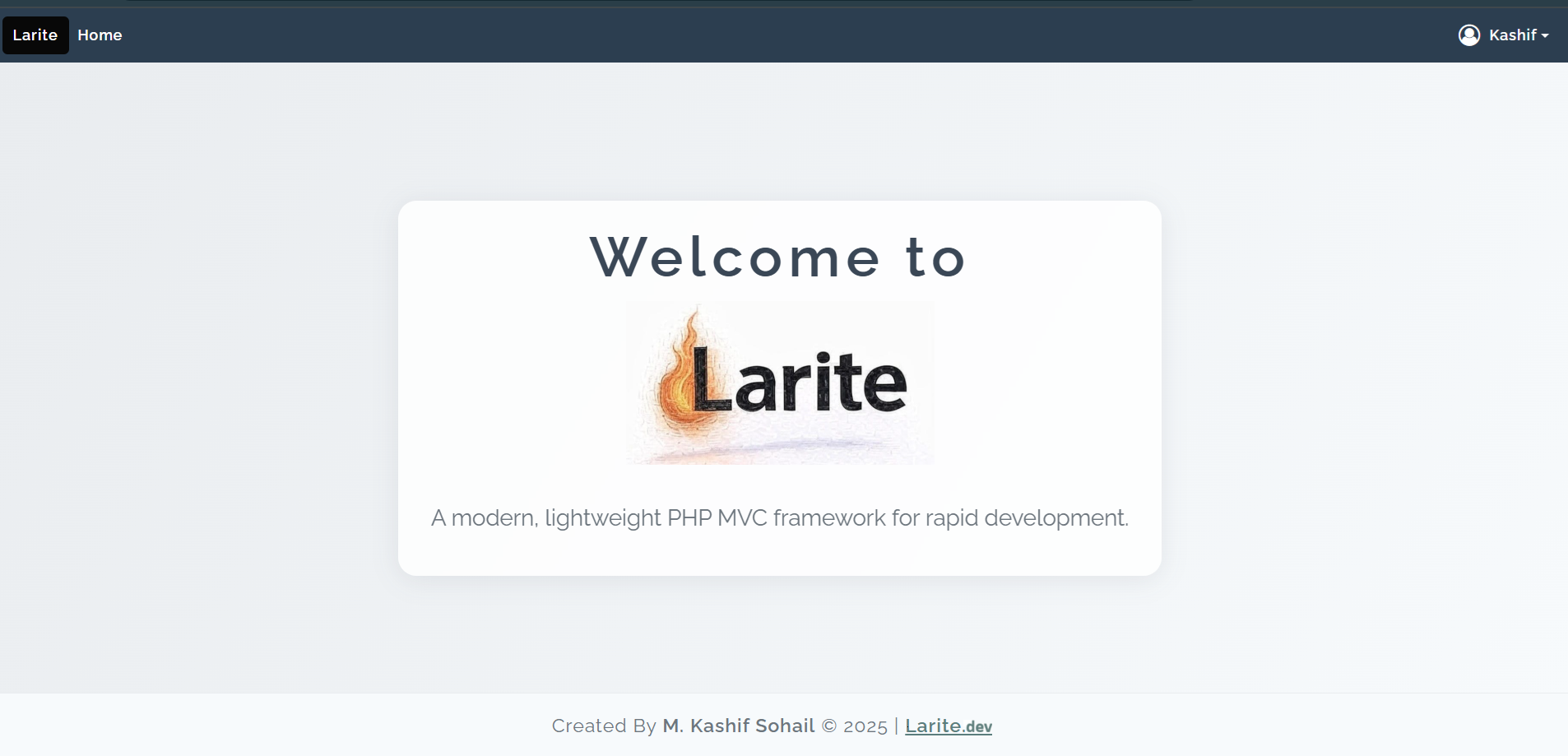The width and height of the screenshot is (1568, 756).
Task: Click M. Kashif Sohail in the footer
Action: pos(739,726)
